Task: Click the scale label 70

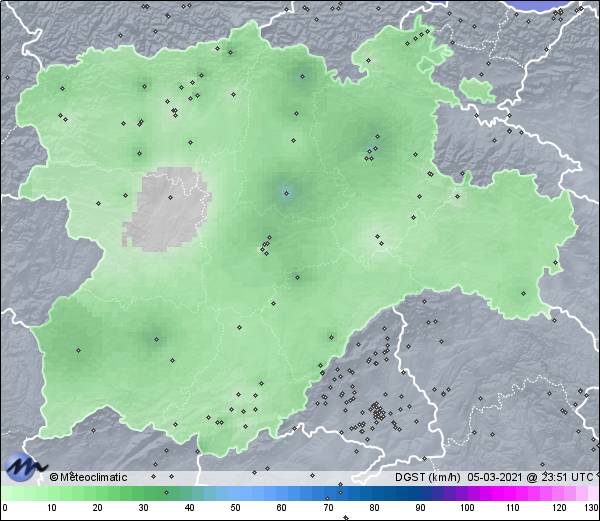Action: [328, 508]
